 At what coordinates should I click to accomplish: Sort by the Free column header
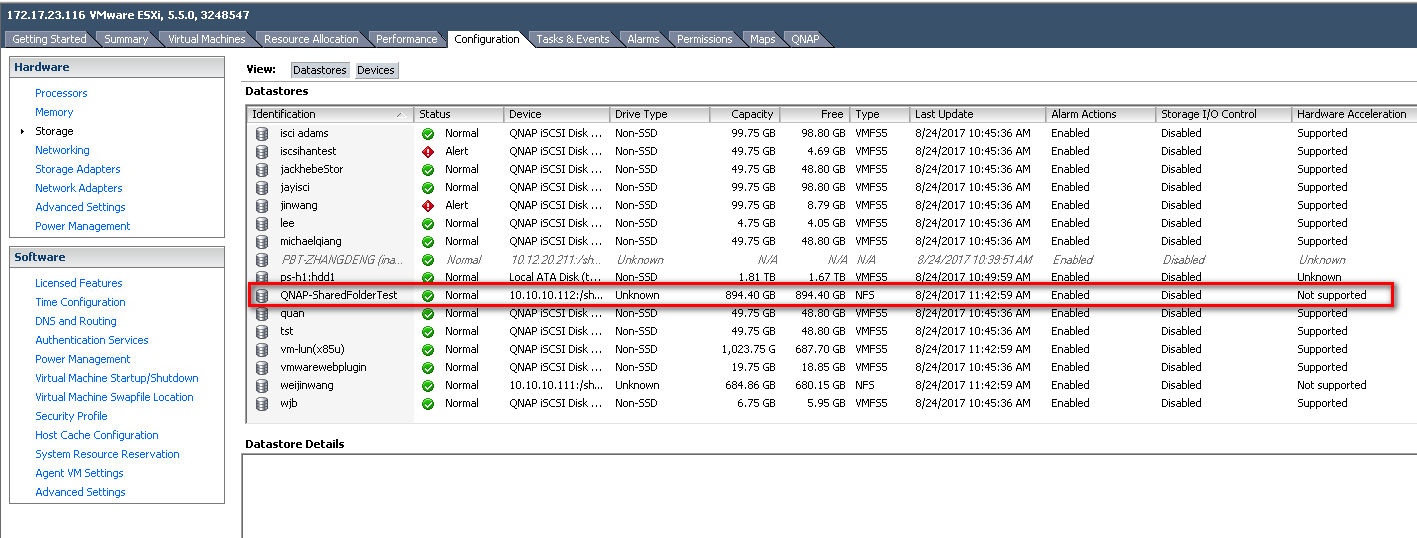pyautogui.click(x=814, y=114)
